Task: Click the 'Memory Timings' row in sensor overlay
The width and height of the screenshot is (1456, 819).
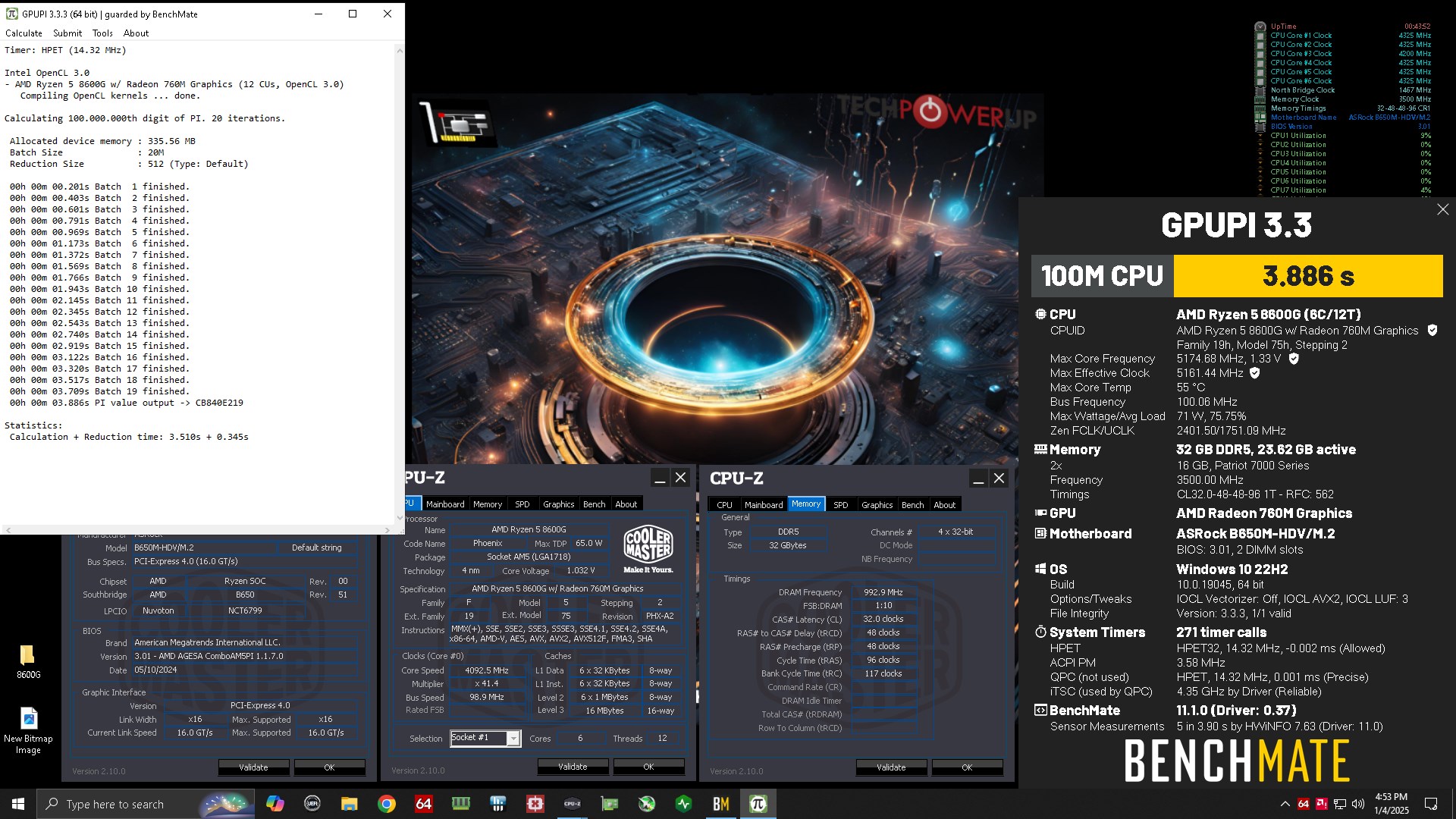Action: 1351,108
